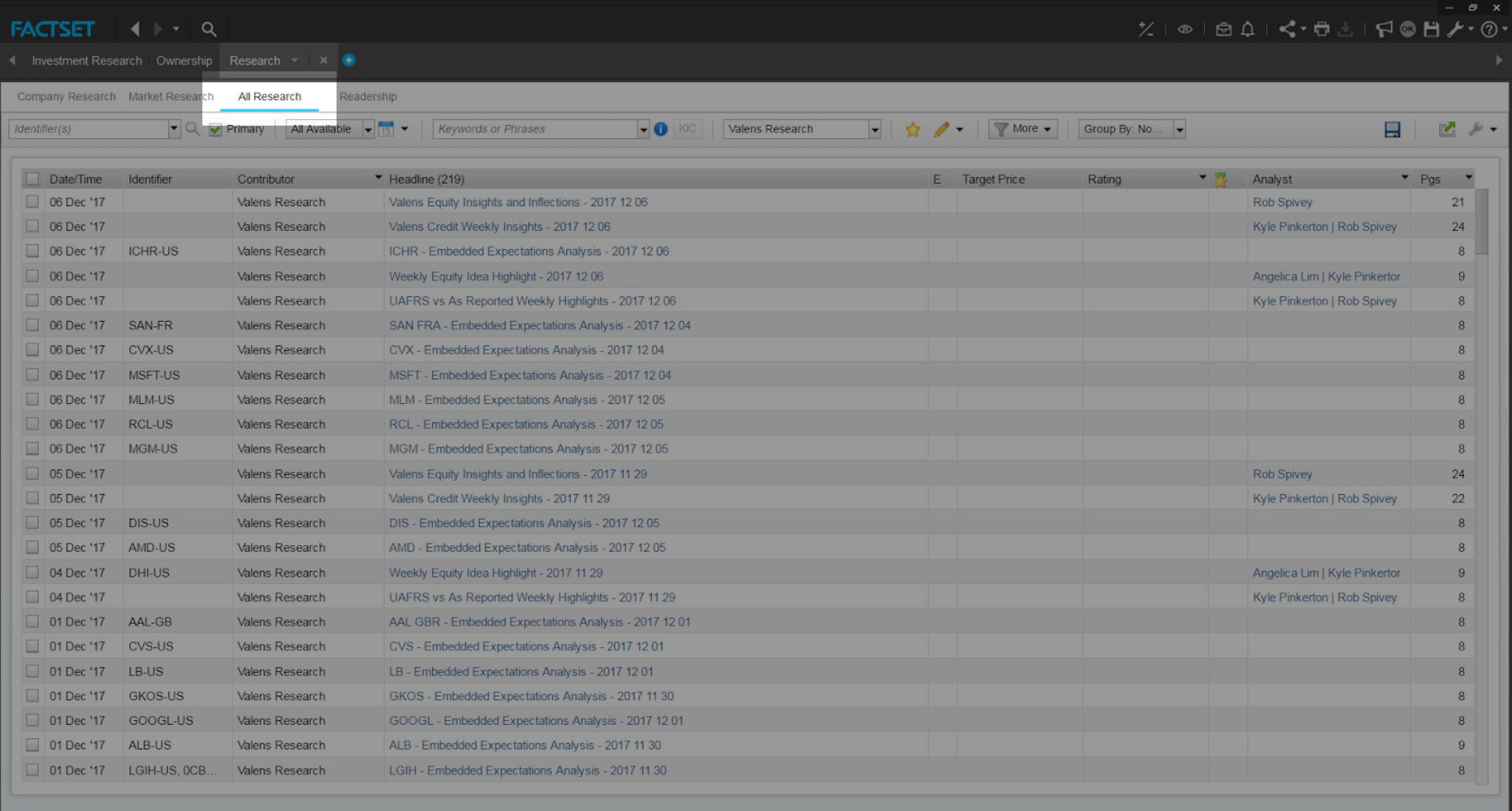Toggle the Primary checkbox
This screenshot has height=811, width=1512.
point(216,129)
